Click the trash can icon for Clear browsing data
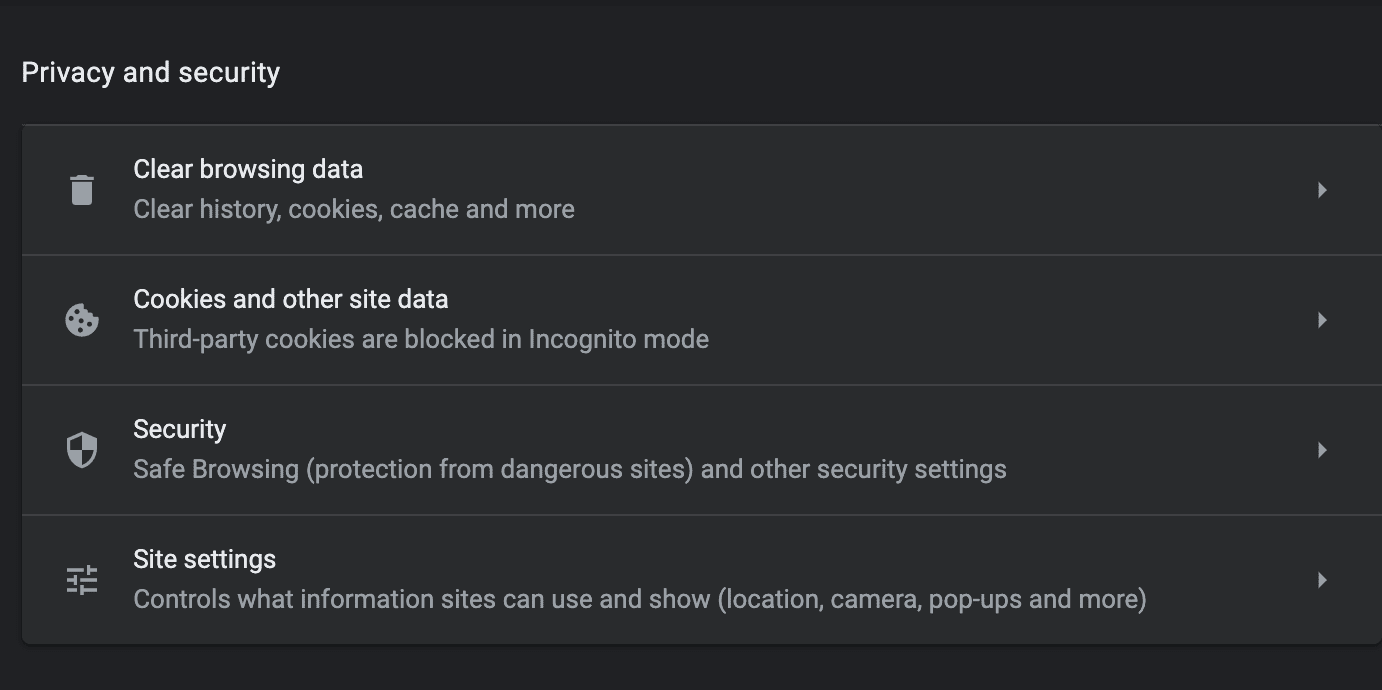This screenshot has width=1382, height=690. [81, 189]
